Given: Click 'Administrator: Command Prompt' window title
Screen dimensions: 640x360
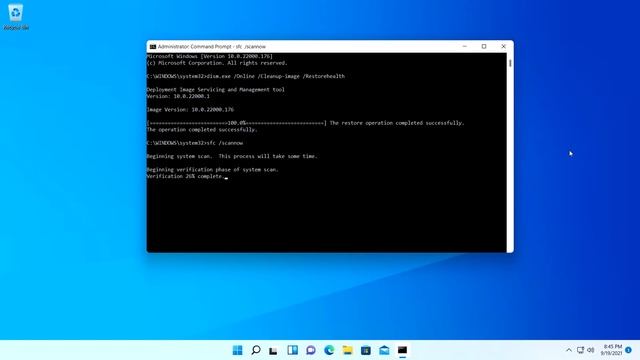Looking at the screenshot, I should (x=211, y=47).
